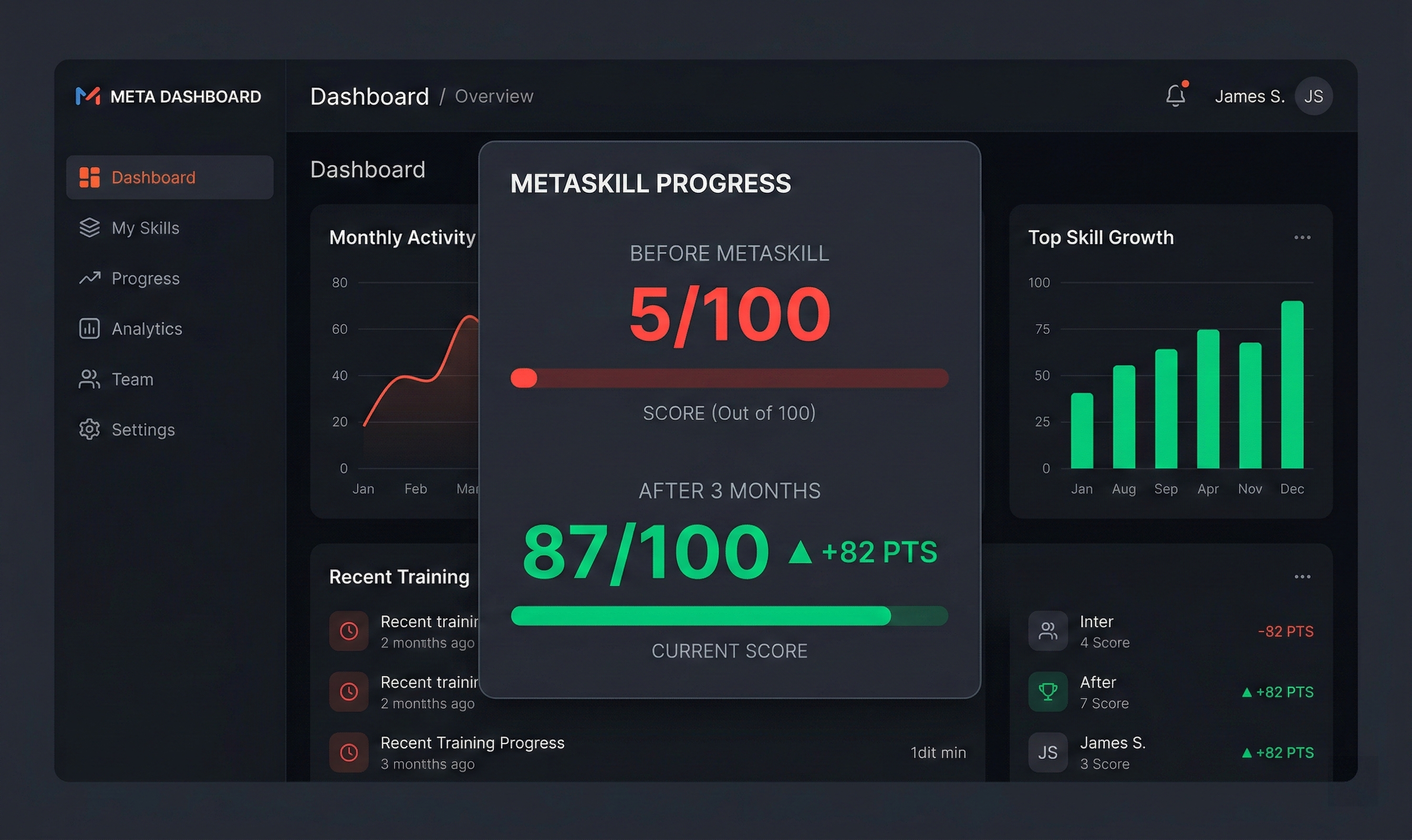Click the Analytics chart icon
Image resolution: width=1412 pixels, height=840 pixels.
pos(89,328)
